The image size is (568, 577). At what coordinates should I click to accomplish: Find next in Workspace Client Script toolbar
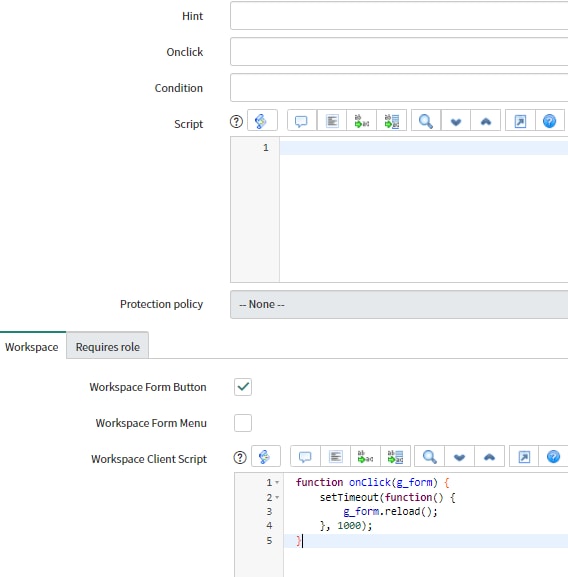459,457
